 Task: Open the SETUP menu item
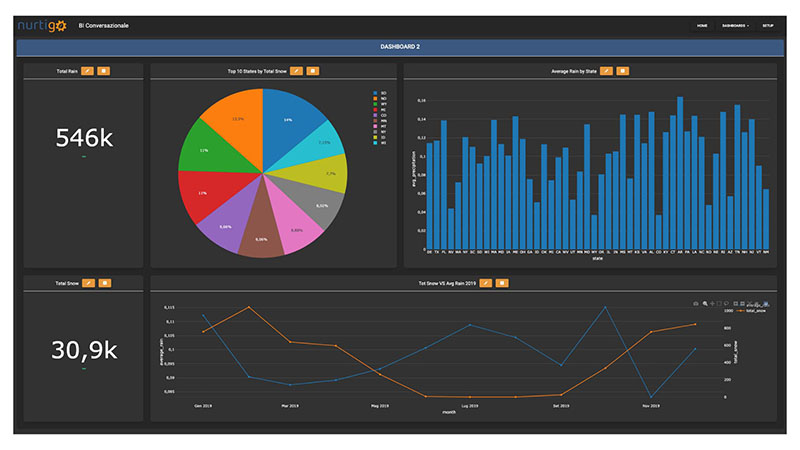pos(768,26)
